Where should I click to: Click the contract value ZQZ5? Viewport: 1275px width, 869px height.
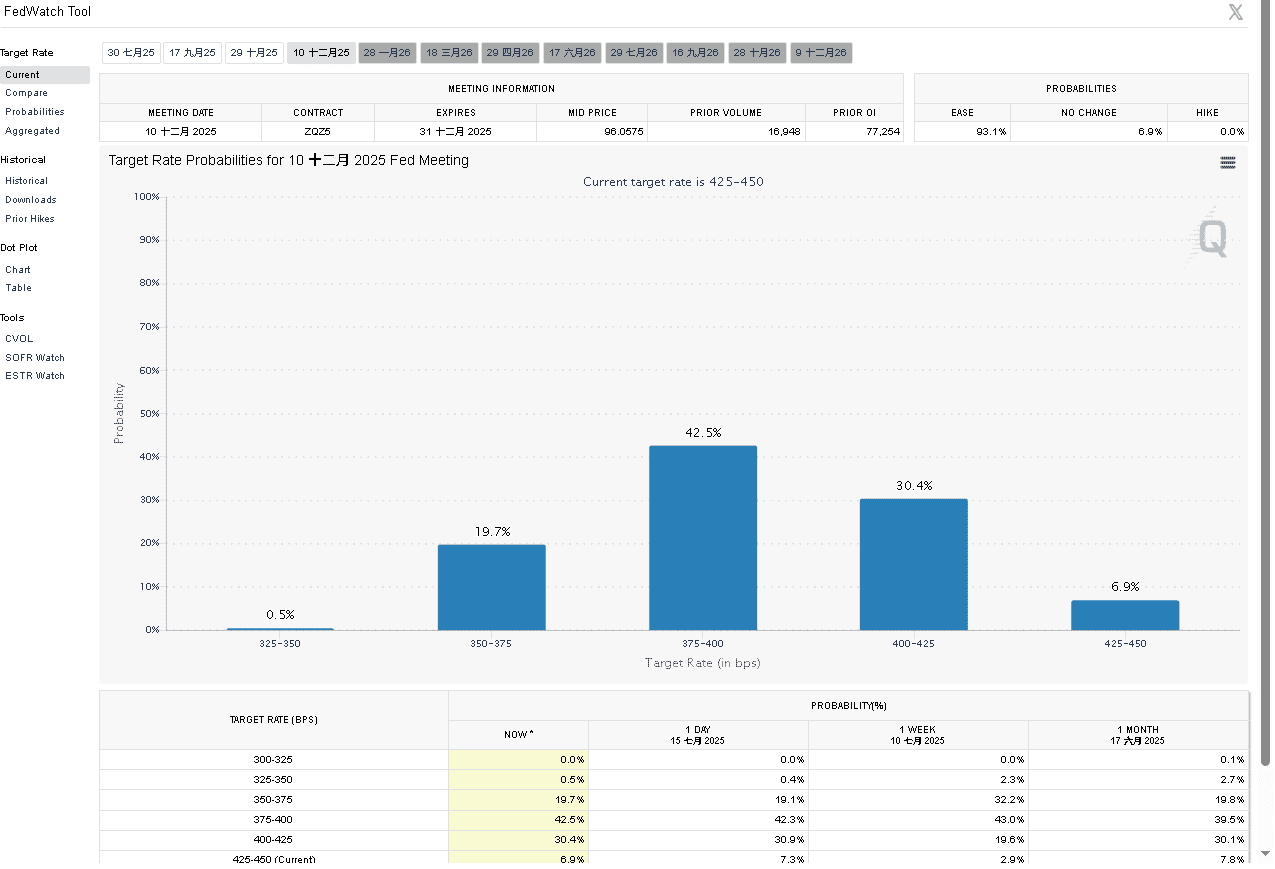pos(318,132)
